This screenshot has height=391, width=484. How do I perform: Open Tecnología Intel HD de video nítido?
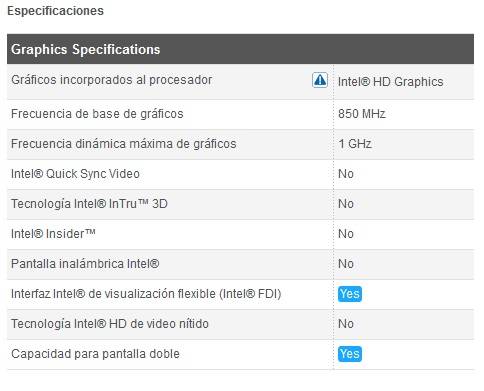(110, 324)
